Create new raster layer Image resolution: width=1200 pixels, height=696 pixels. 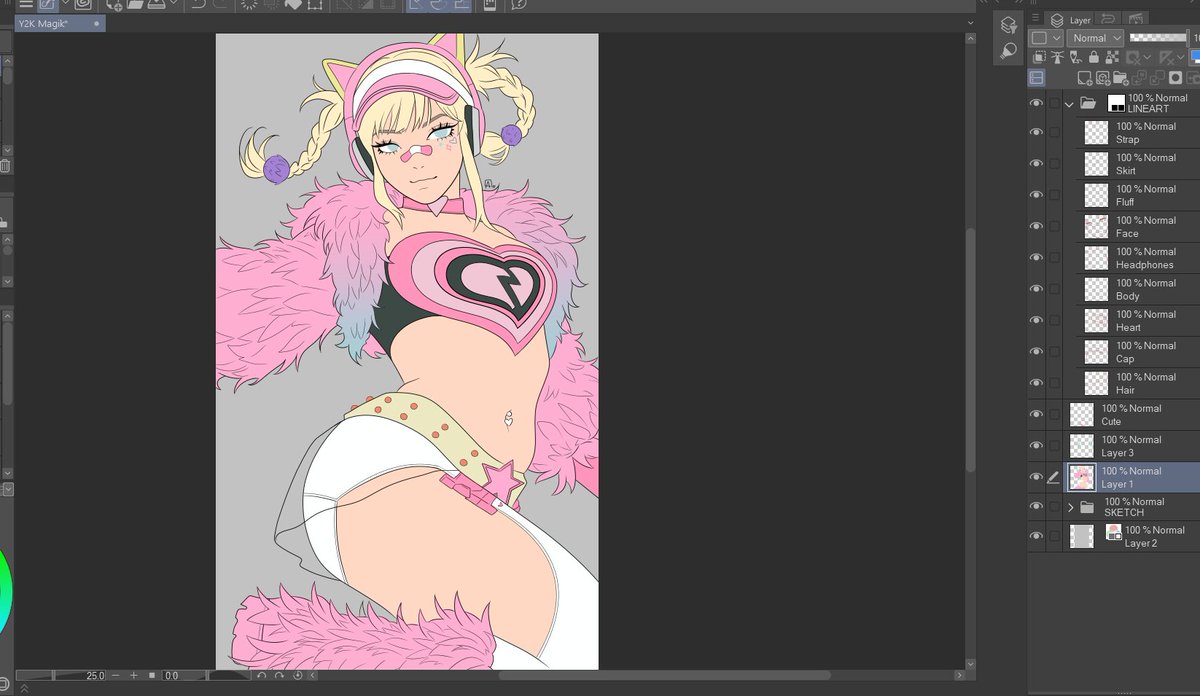[1085, 78]
